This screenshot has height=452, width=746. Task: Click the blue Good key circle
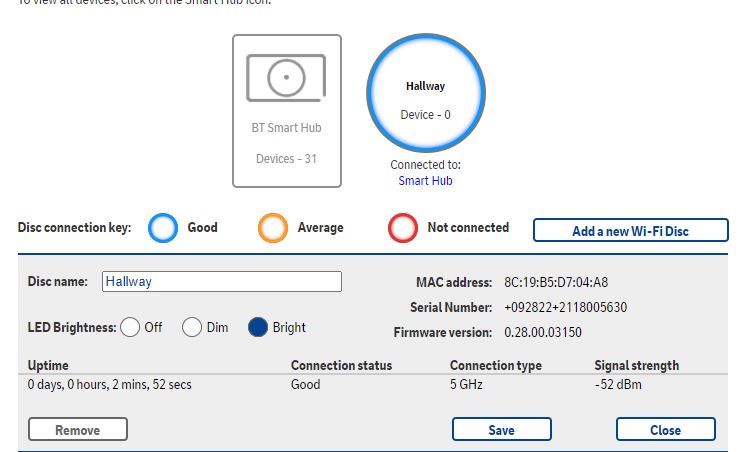point(163,228)
